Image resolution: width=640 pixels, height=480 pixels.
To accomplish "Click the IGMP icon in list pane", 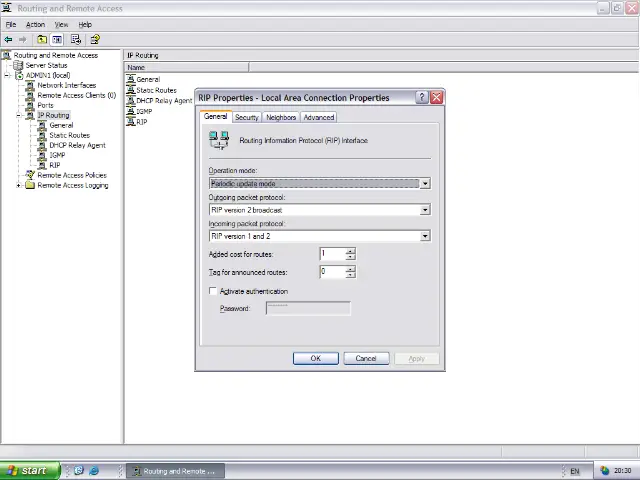I will point(131,111).
